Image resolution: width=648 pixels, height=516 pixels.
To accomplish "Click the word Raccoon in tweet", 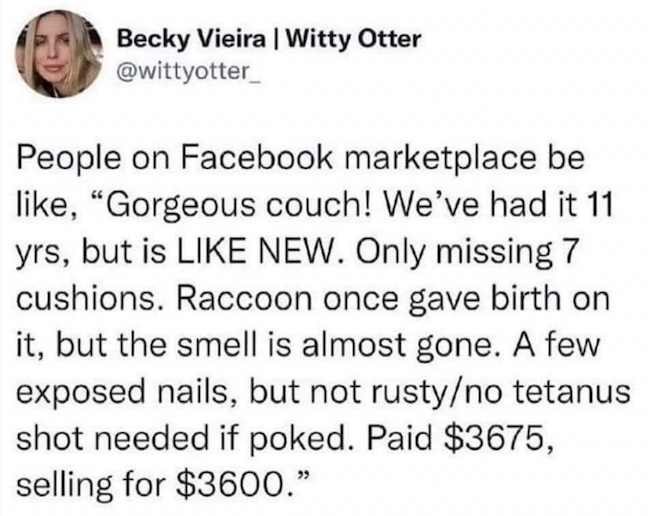I will click(244, 299).
